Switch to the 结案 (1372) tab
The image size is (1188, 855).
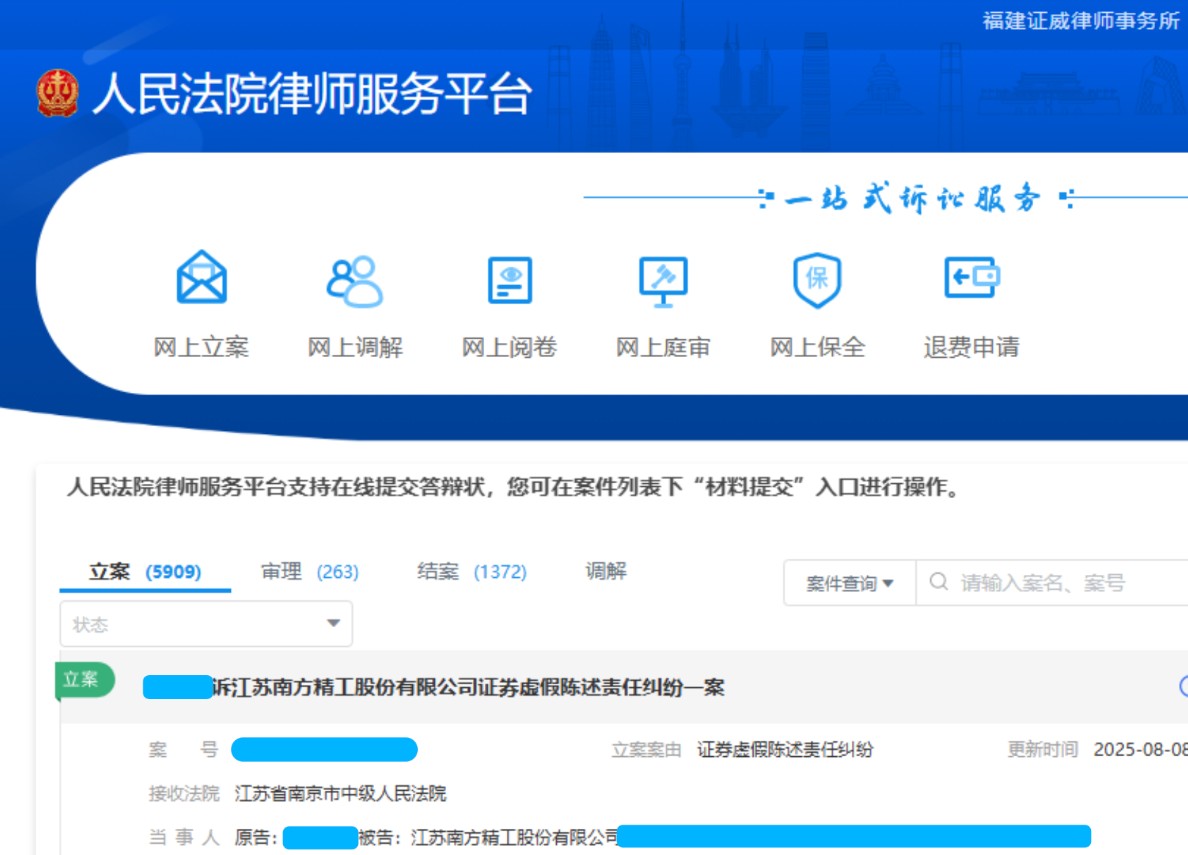pos(471,572)
